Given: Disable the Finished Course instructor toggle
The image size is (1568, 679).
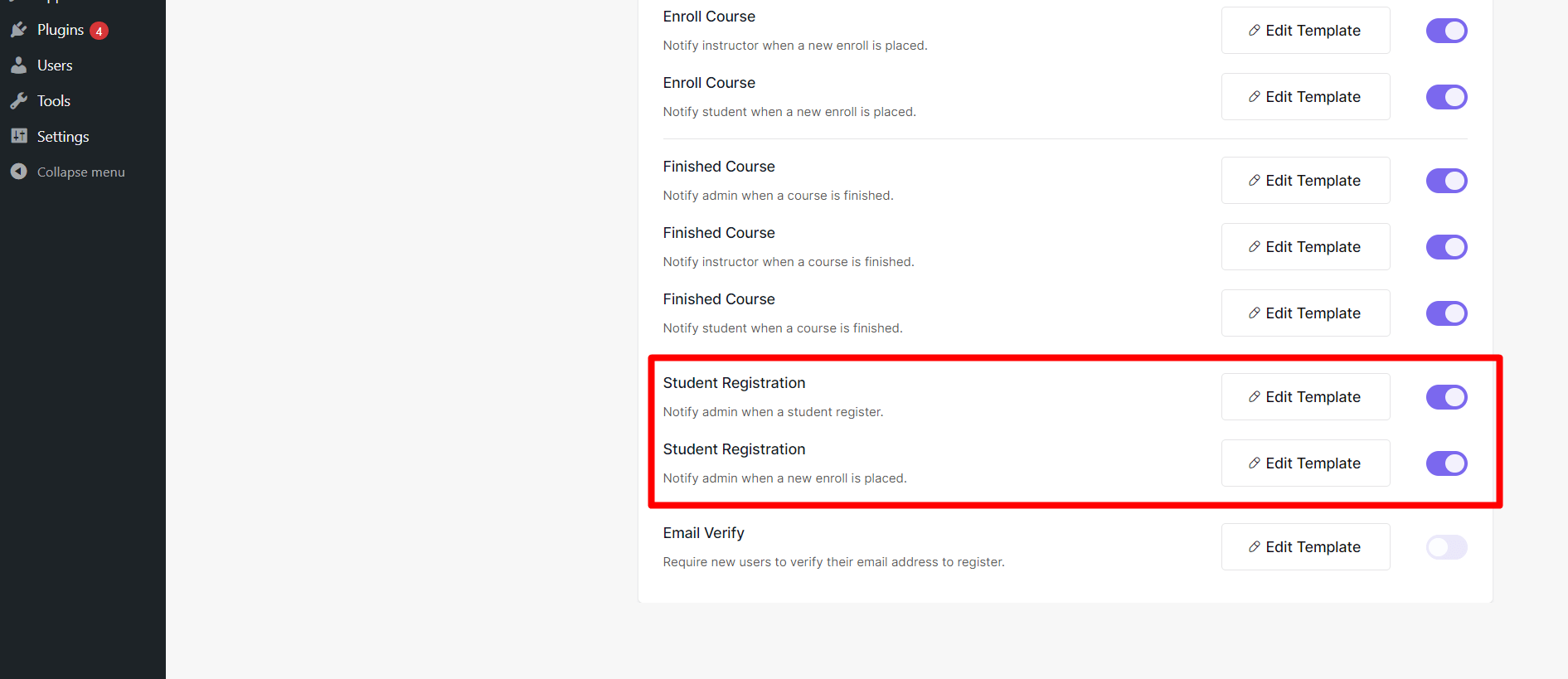Looking at the screenshot, I should 1446,246.
